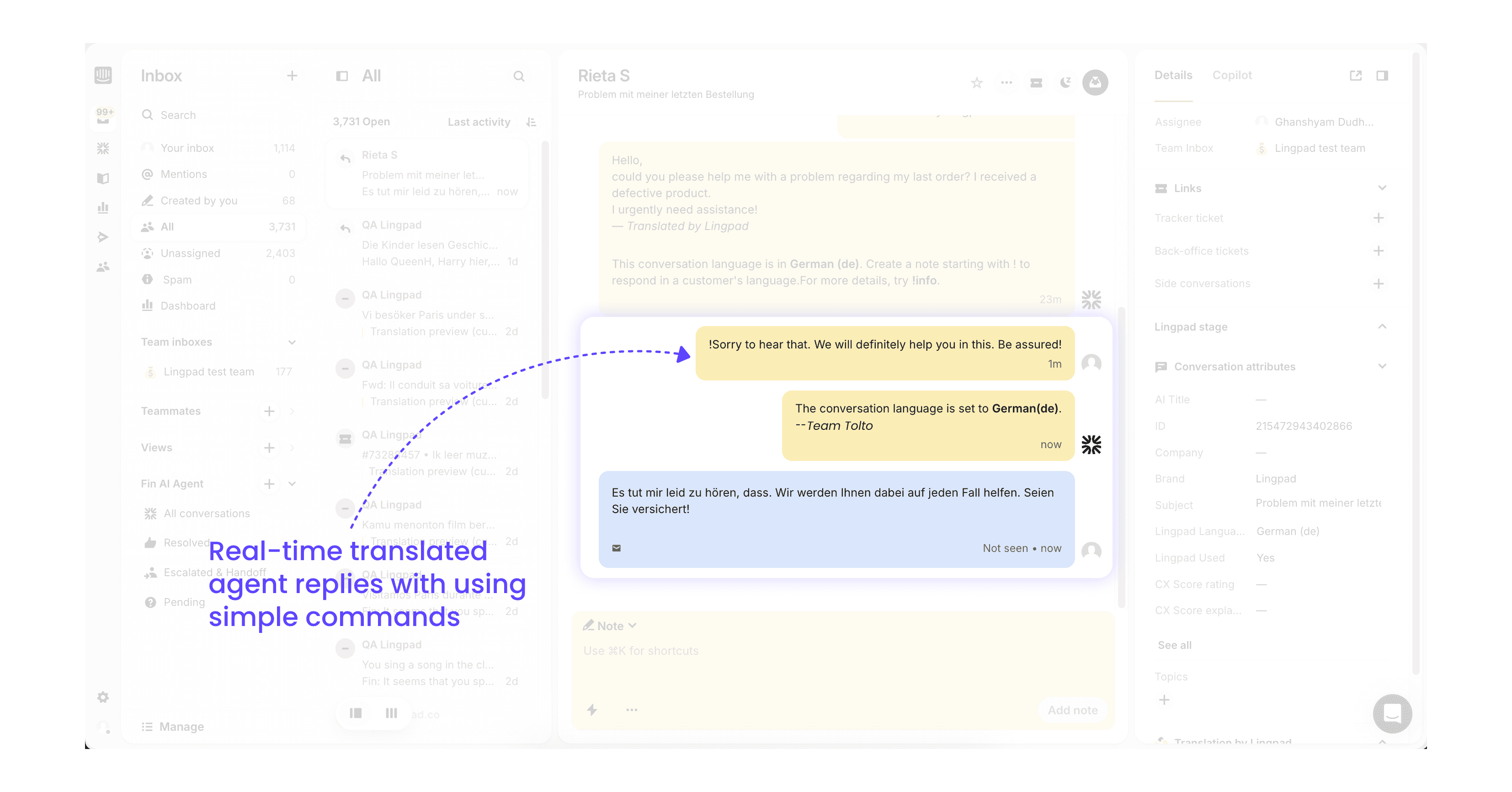Open the lightning macros icon in composer
This screenshot has height=792, width=1512.
point(592,710)
